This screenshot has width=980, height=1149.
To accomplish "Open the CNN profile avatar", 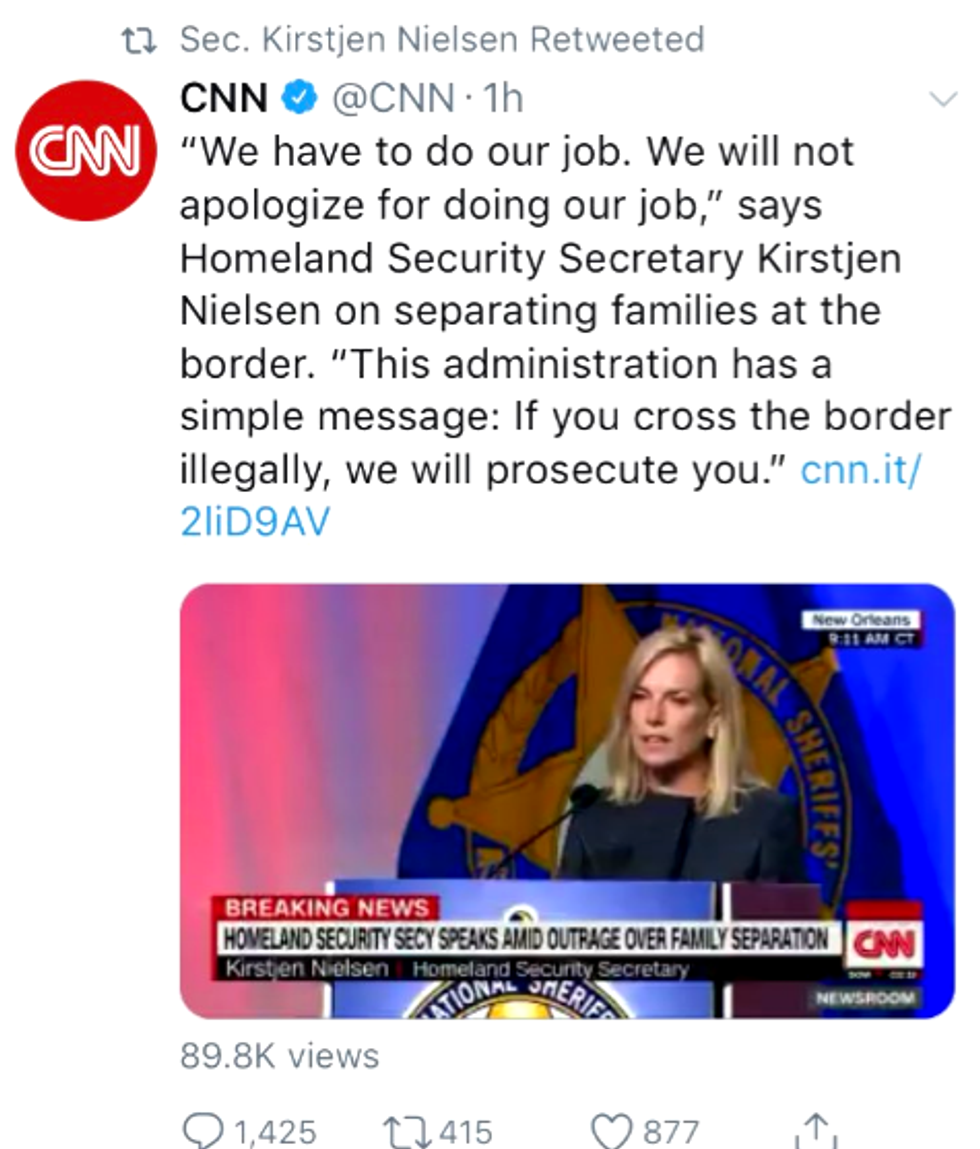I will tap(87, 151).
